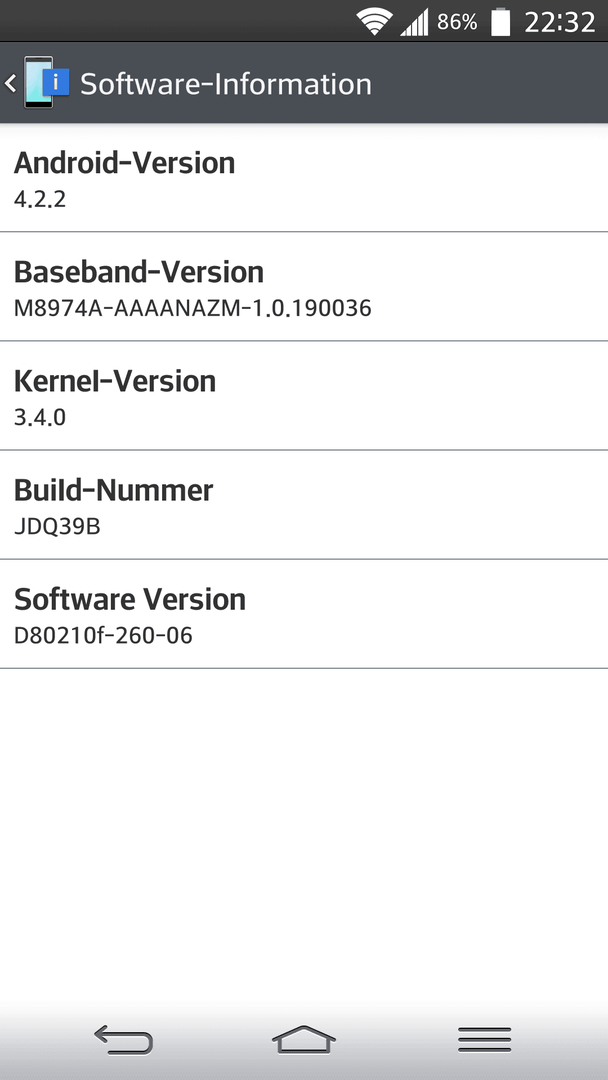Tap the D80210f-260-06 software value
The height and width of the screenshot is (1080, 608).
tap(103, 636)
